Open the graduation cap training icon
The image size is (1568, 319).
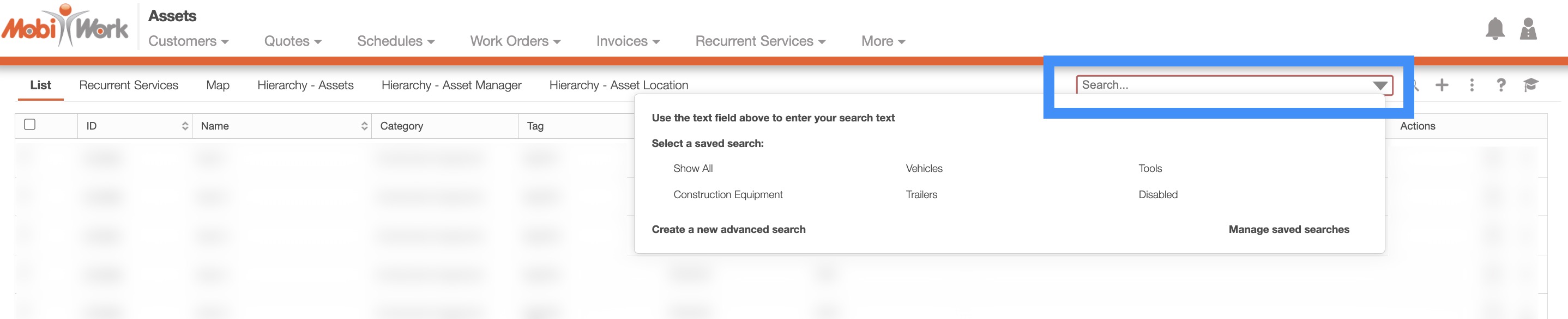[1530, 85]
